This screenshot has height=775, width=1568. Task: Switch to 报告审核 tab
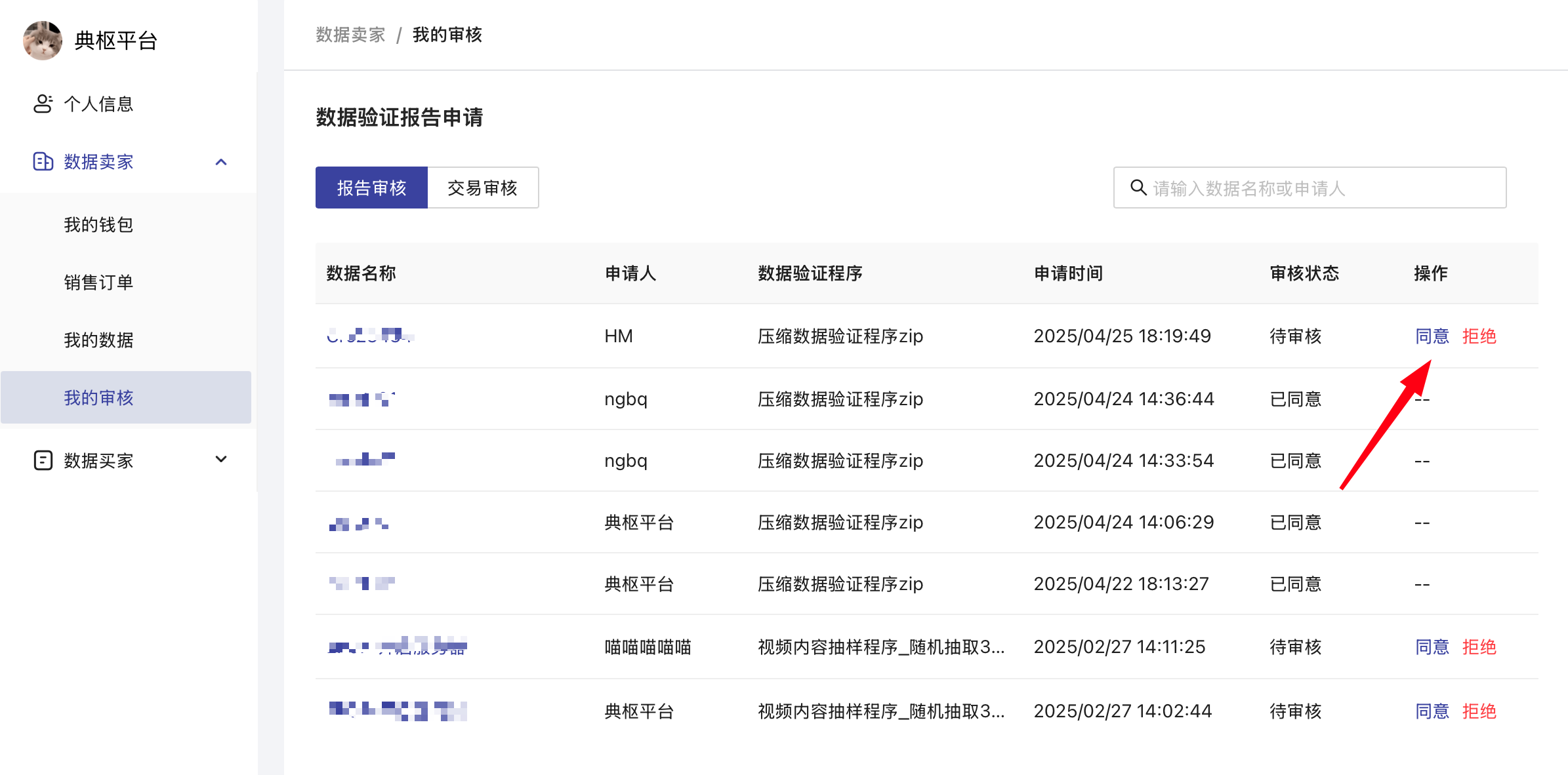click(371, 188)
